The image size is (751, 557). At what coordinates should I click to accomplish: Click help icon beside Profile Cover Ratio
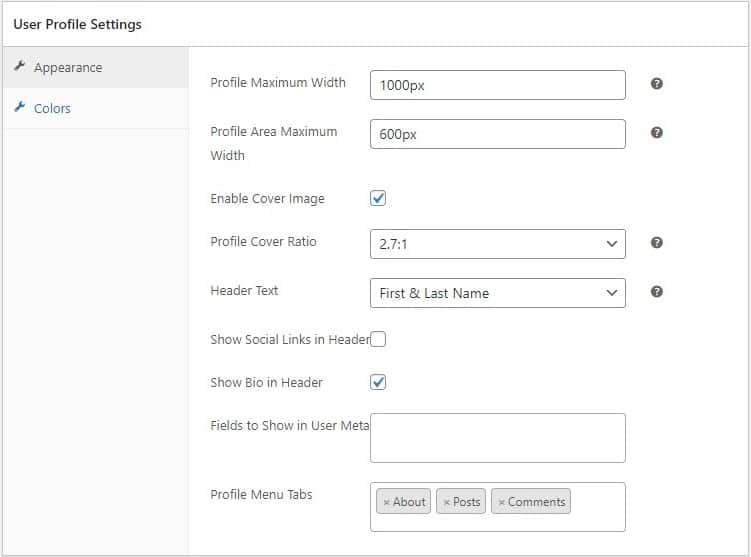(657, 243)
